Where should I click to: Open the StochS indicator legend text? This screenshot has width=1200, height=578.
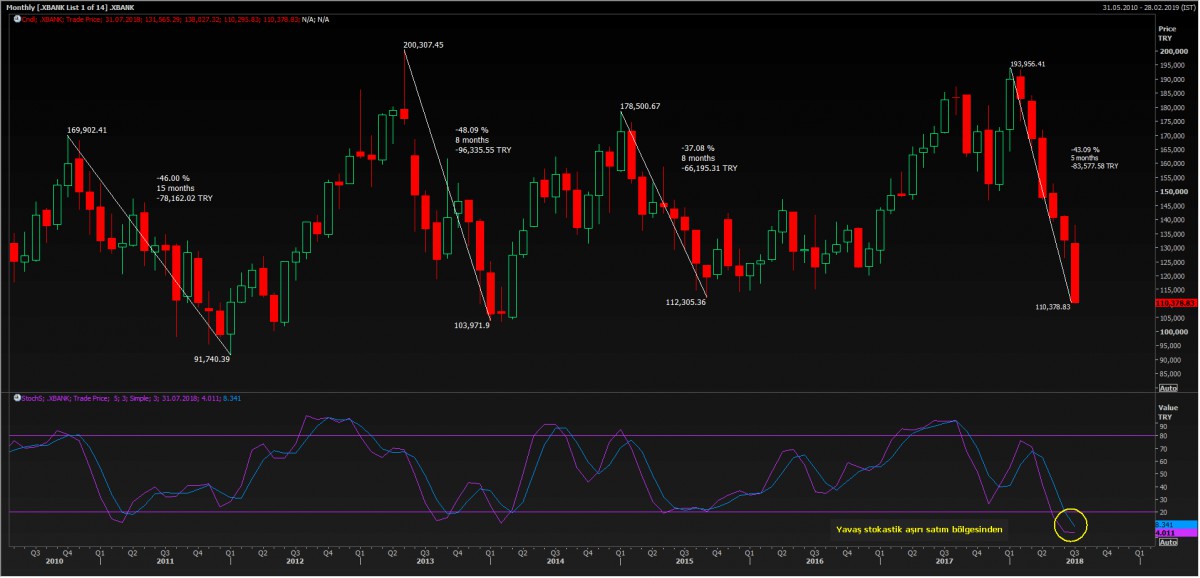130,398
